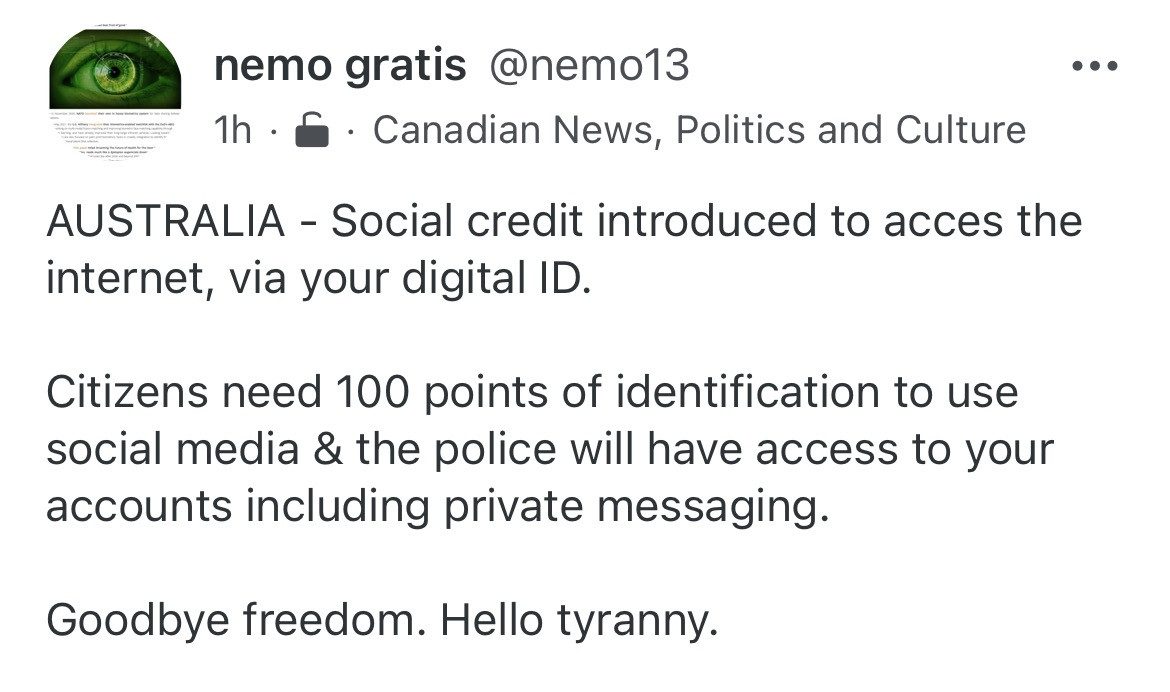The width and height of the screenshot is (1170, 692).
Task: Click the display name "nemo gratis"
Action: [340, 67]
